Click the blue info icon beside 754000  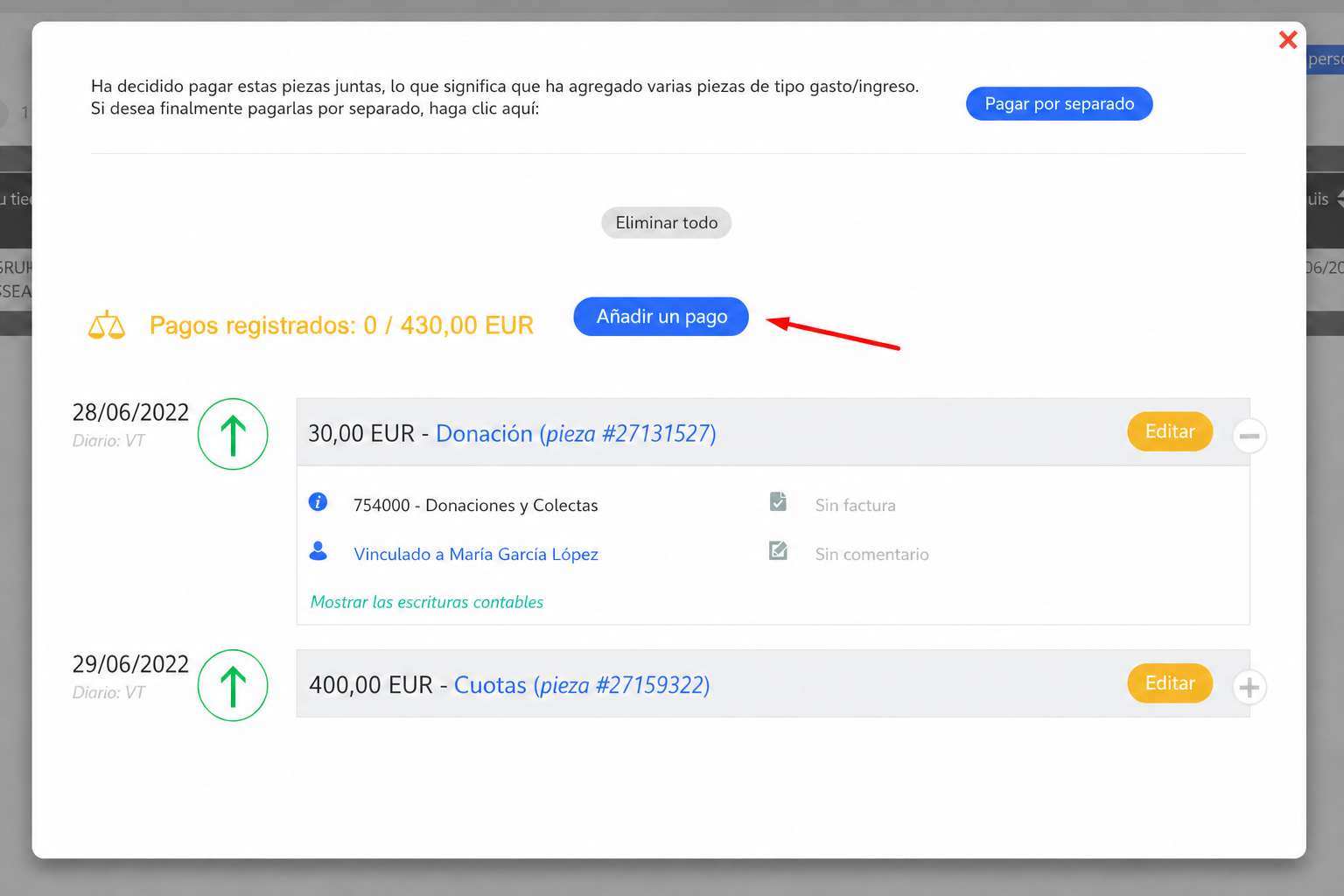[x=318, y=502]
